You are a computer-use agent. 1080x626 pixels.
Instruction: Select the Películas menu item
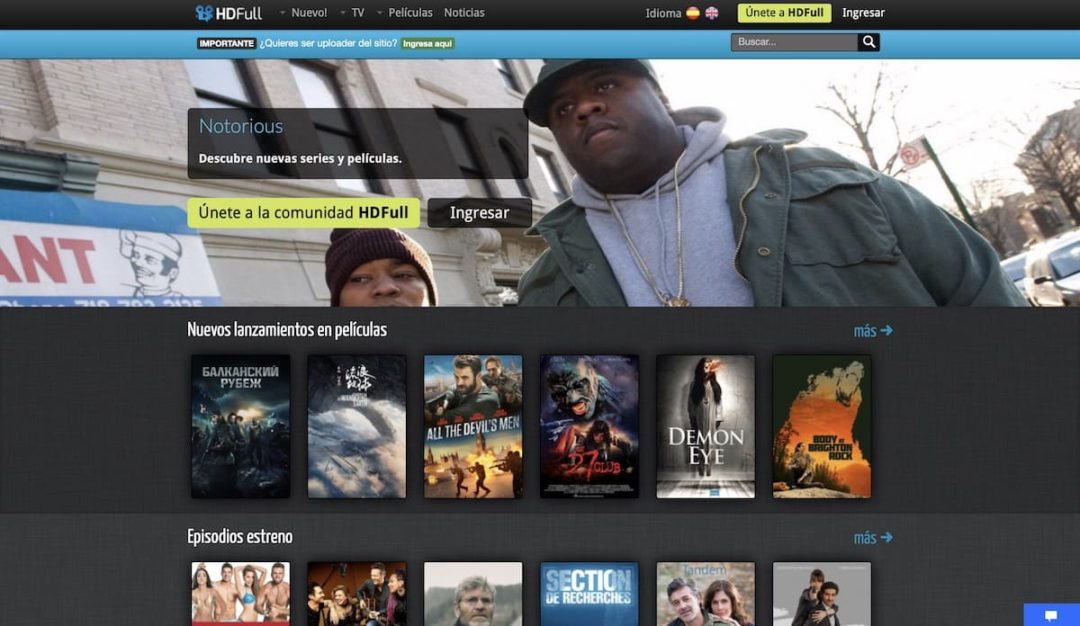coord(409,13)
